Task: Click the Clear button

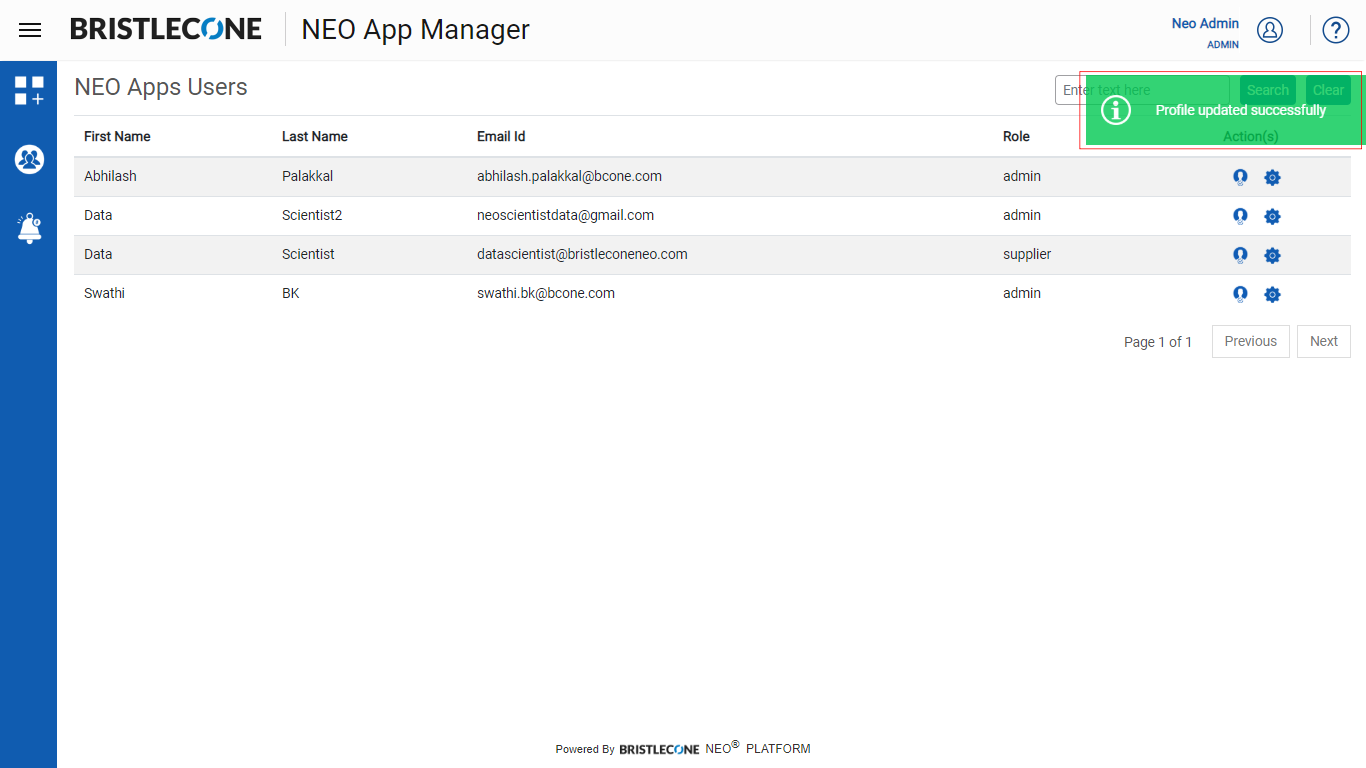Action: click(1328, 90)
